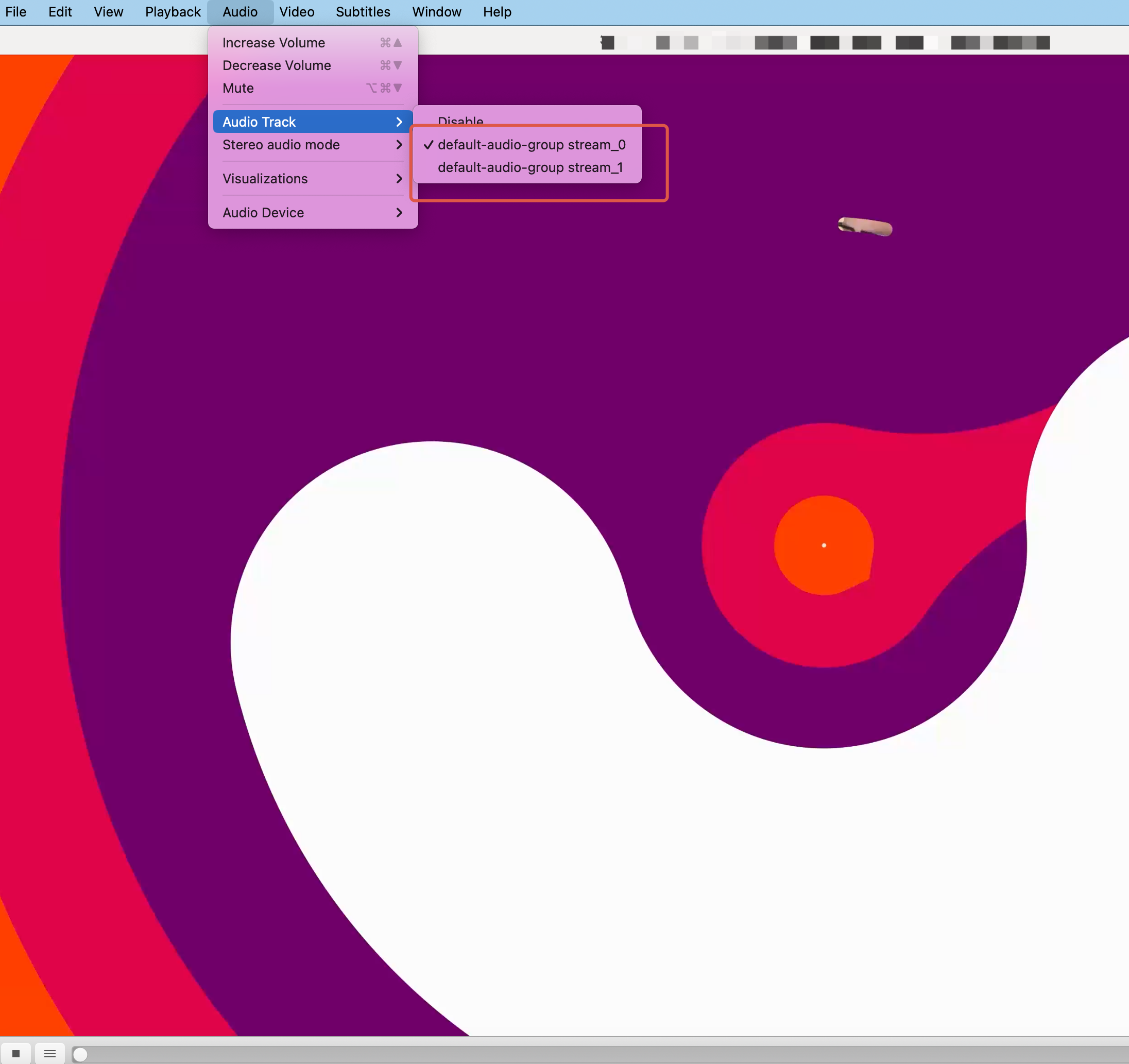Screen dimensions: 1129x1064
Task: Disable the audio track
Action: pyautogui.click(x=460, y=121)
